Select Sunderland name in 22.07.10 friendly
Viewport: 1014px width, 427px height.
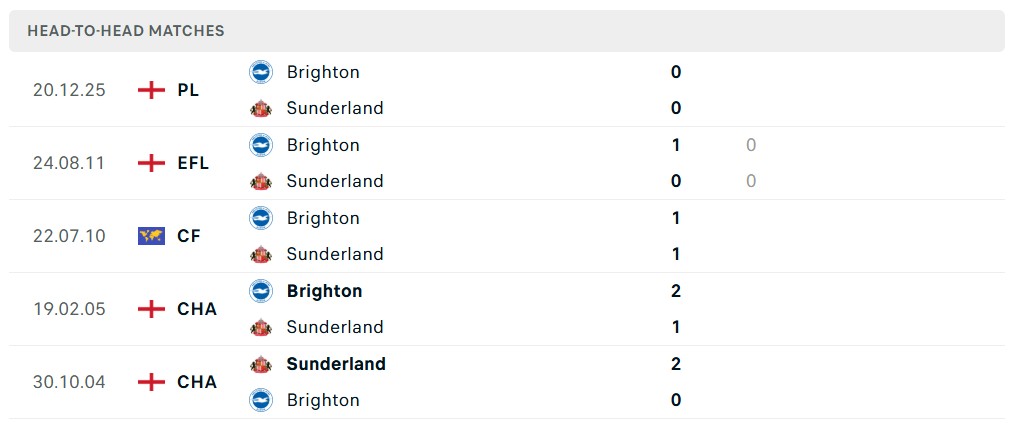335,254
